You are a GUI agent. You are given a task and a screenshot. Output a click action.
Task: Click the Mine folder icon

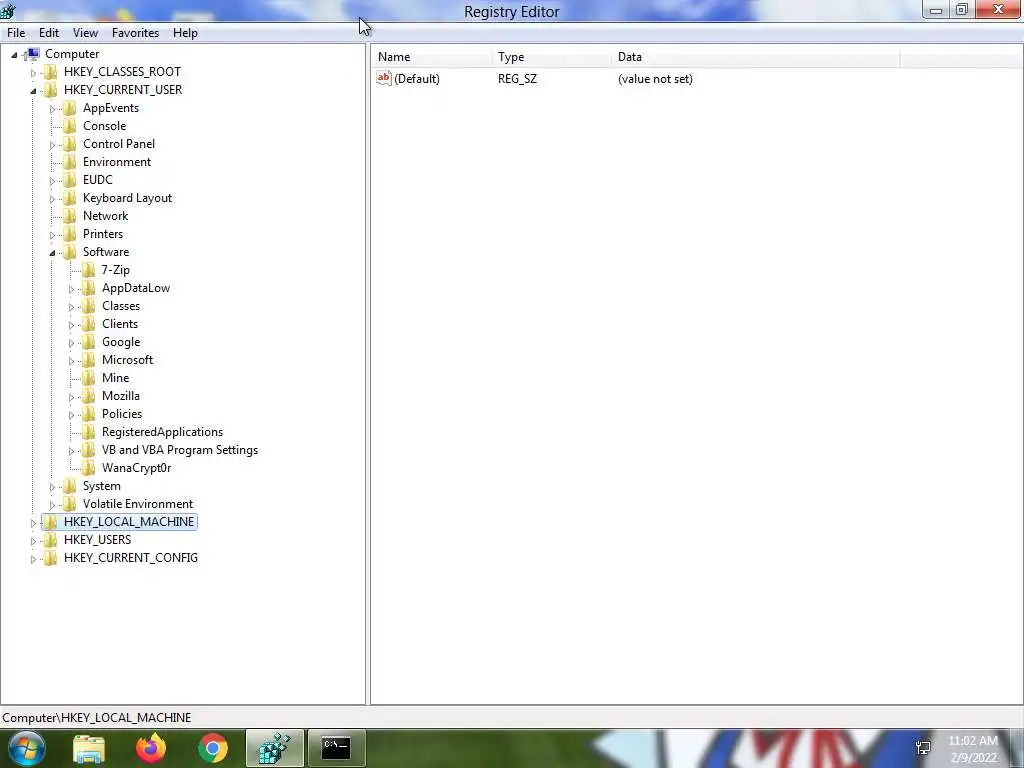coord(88,377)
